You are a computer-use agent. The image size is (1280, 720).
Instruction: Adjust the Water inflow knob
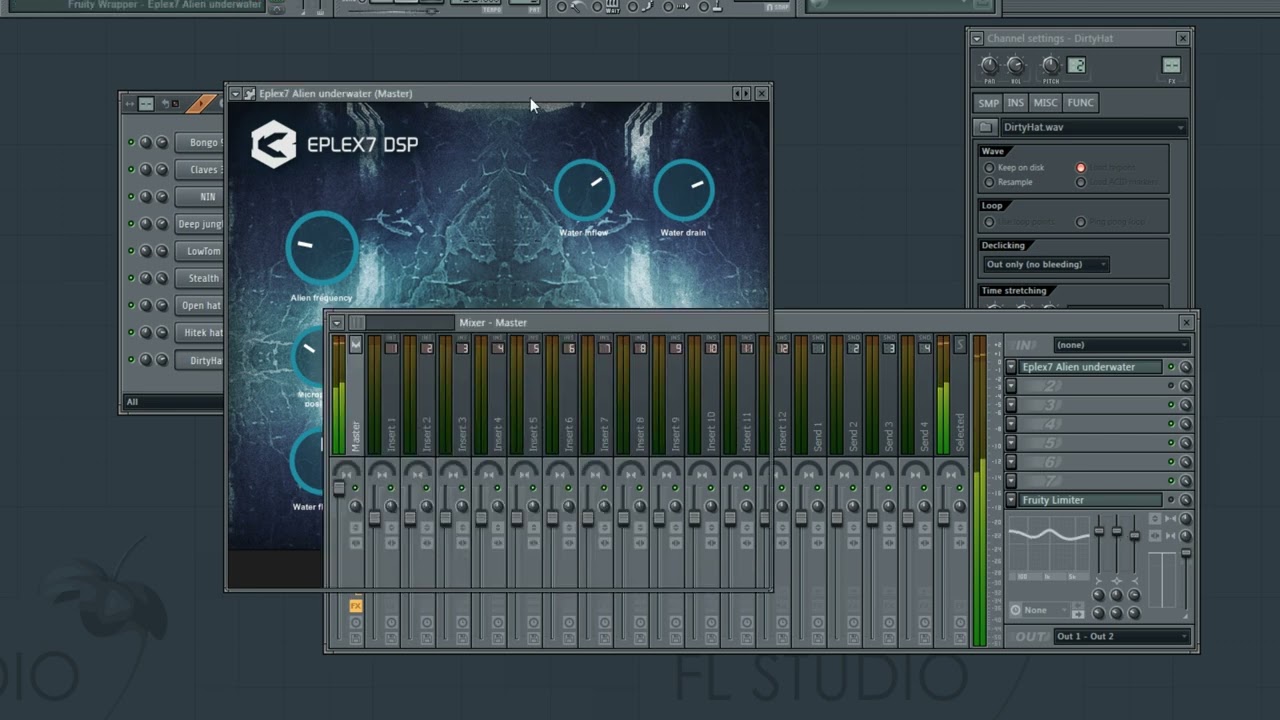[584, 190]
